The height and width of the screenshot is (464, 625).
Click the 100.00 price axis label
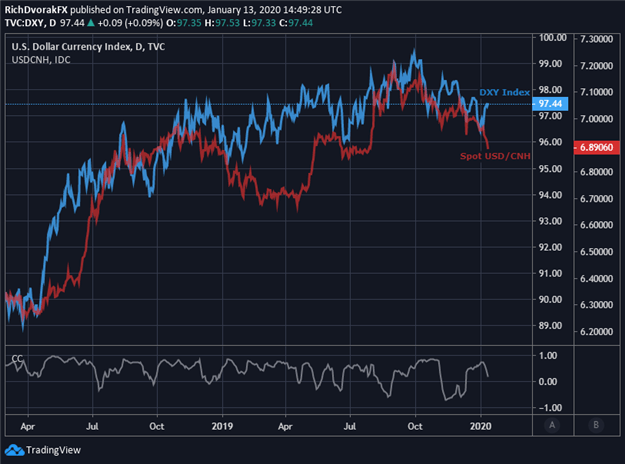(x=552, y=38)
